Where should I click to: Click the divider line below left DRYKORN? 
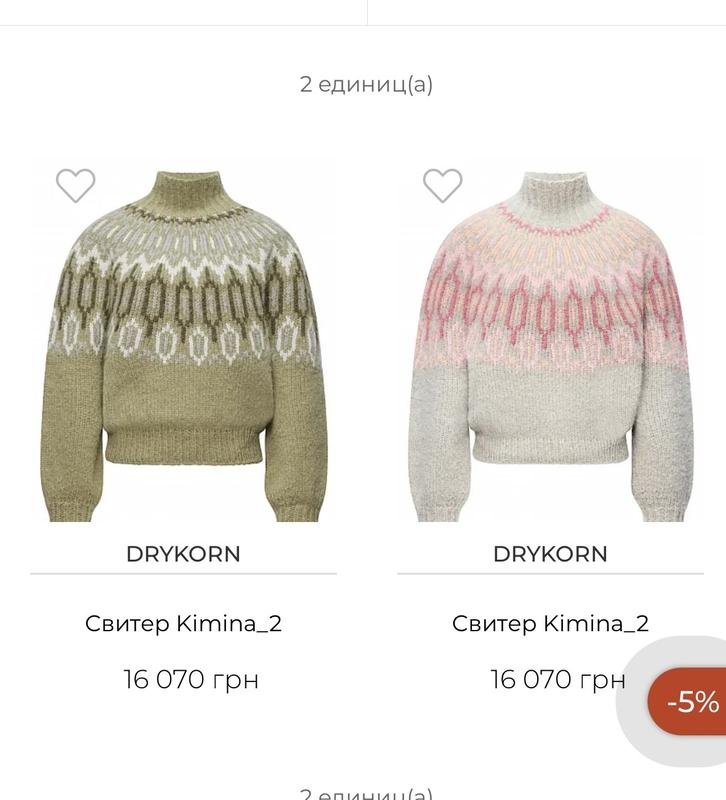[184, 574]
